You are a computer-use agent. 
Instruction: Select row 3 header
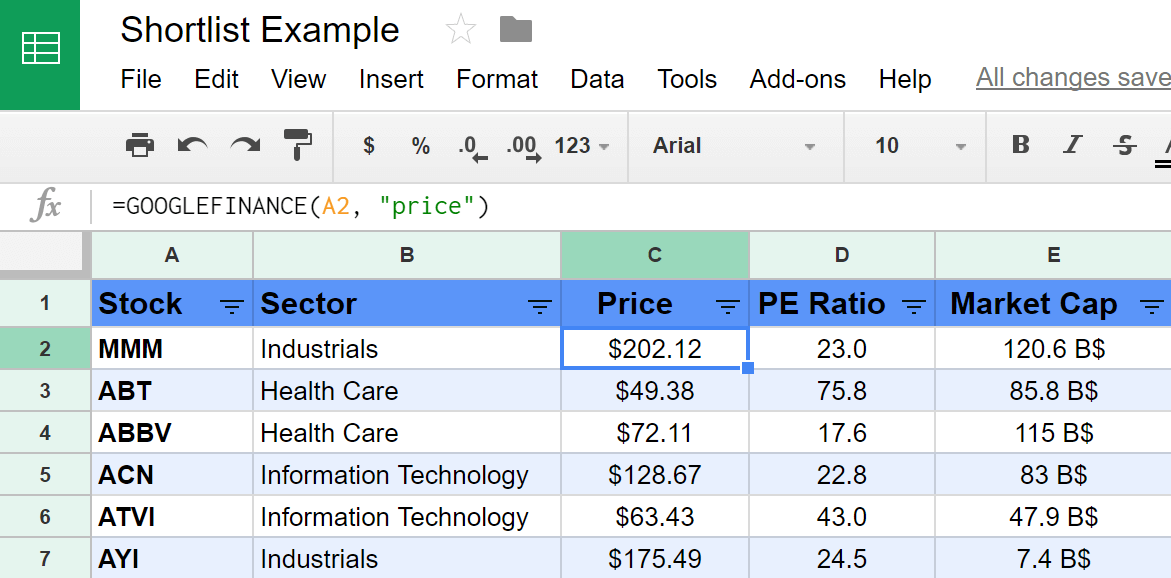46,391
